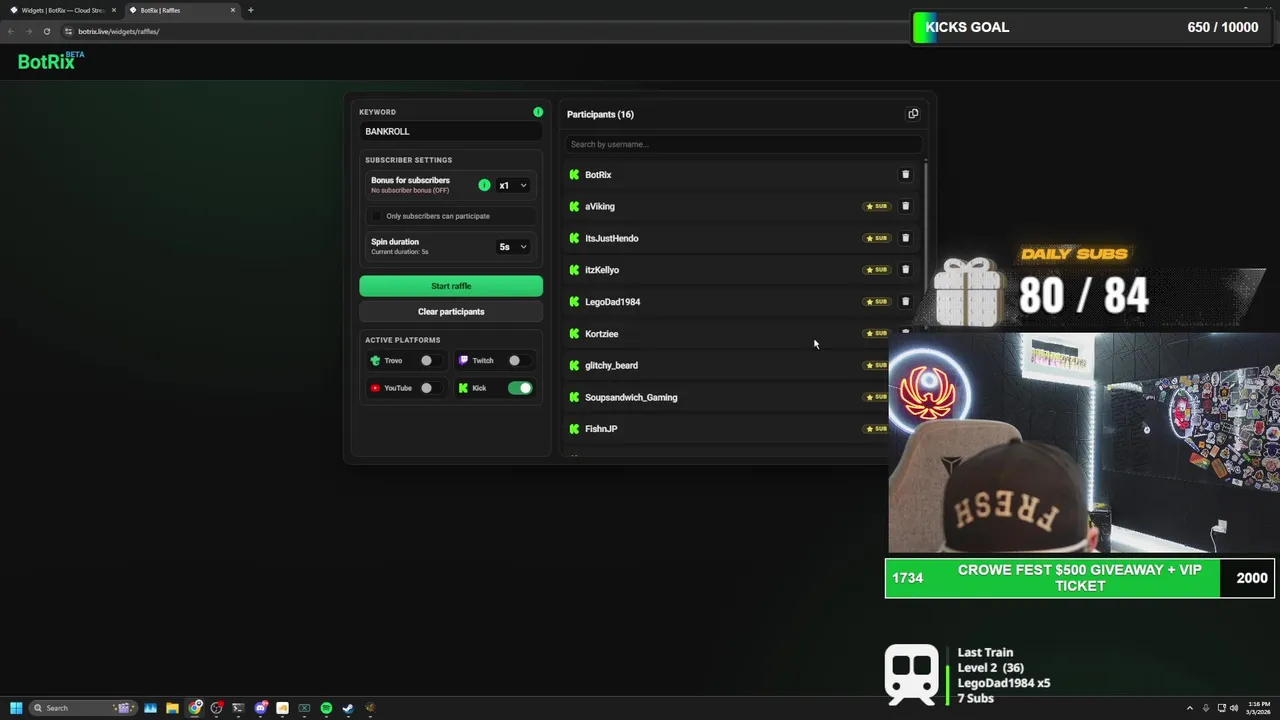Click the Kortziee username

point(601,334)
